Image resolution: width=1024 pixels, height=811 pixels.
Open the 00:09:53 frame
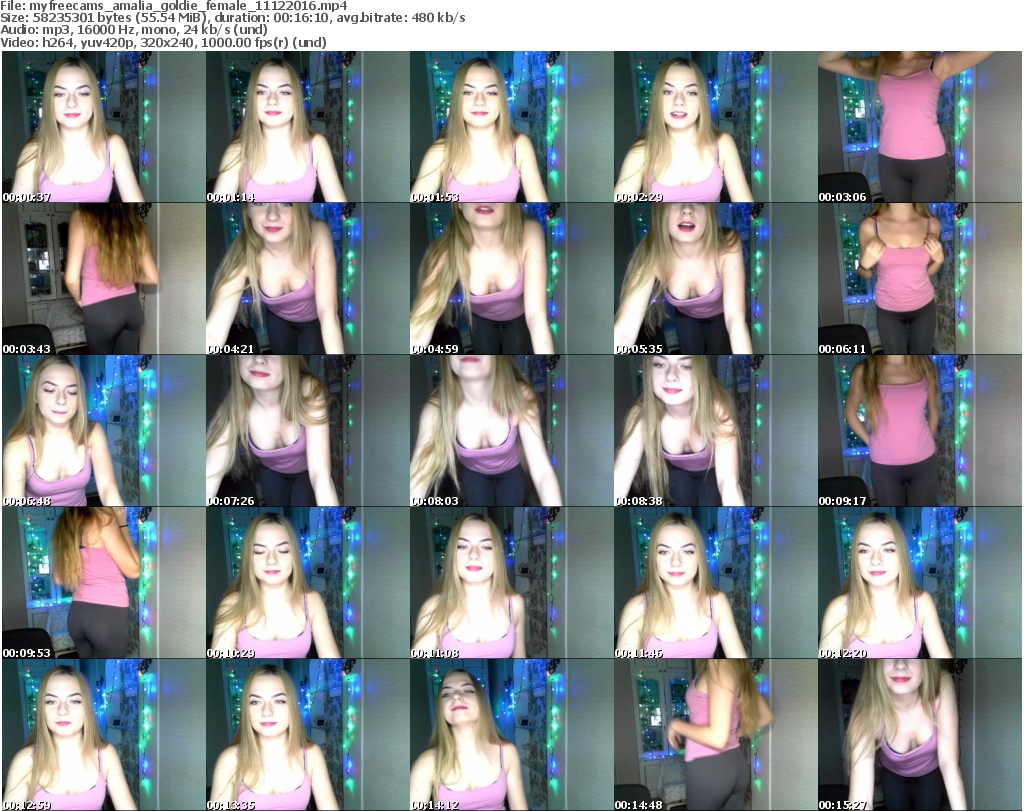tap(103, 583)
